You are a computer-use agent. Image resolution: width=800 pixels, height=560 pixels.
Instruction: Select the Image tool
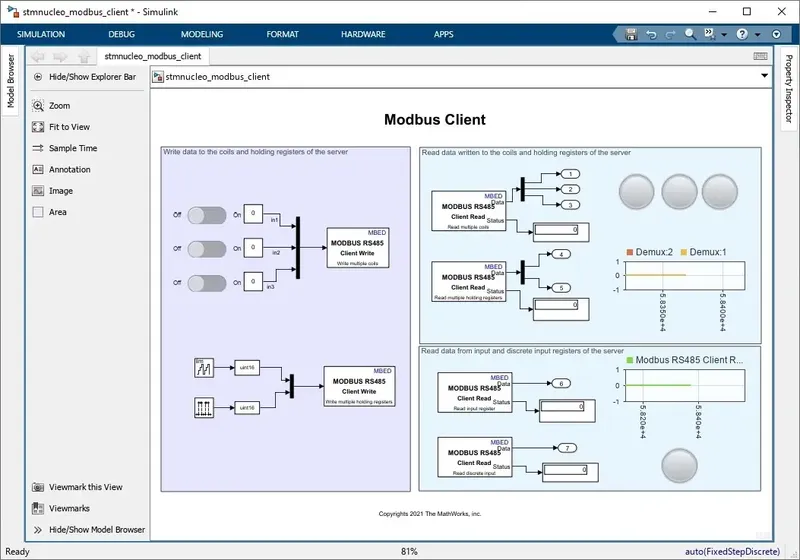click(x=53, y=191)
